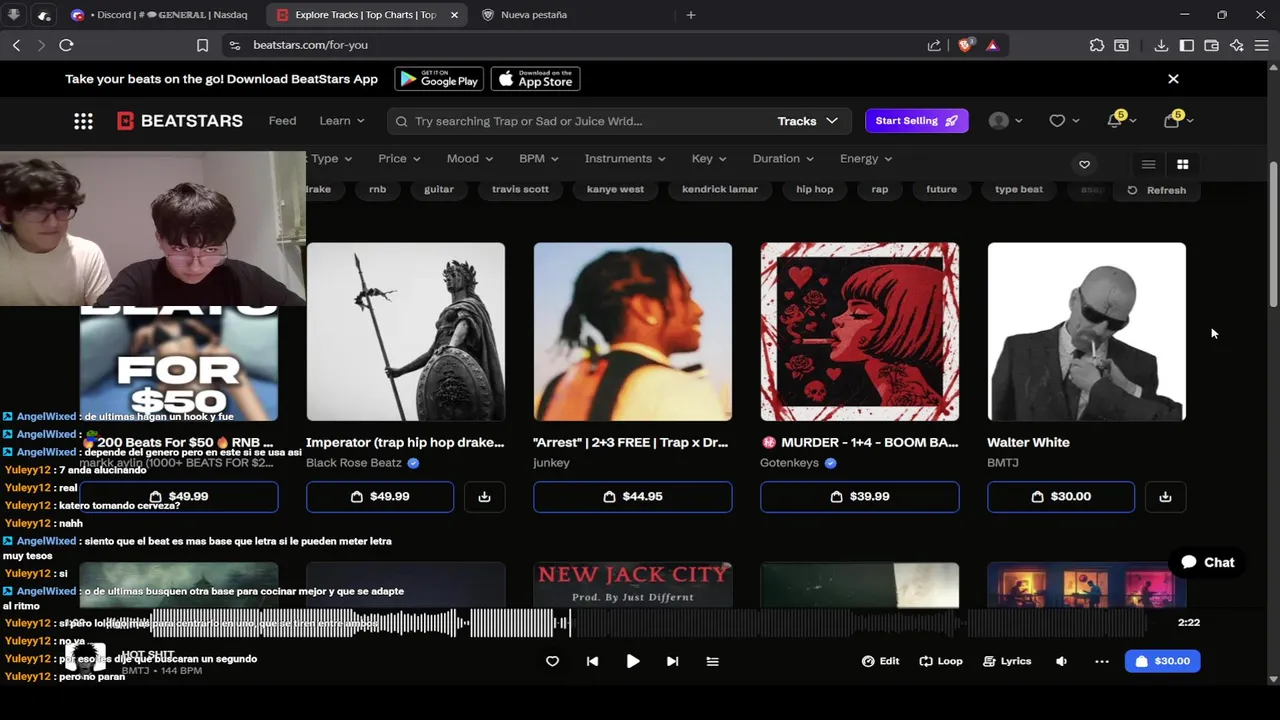Select the kendrick lamar tag
The image size is (1280, 720).
(720, 189)
